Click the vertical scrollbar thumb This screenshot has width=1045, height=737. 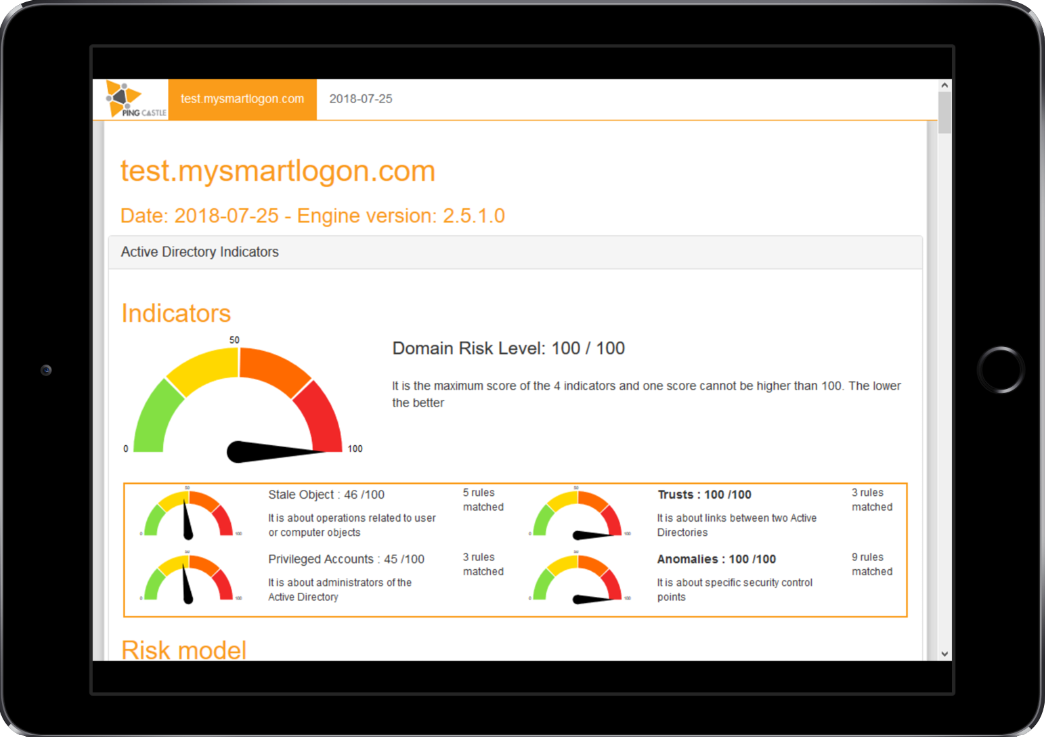(x=944, y=113)
